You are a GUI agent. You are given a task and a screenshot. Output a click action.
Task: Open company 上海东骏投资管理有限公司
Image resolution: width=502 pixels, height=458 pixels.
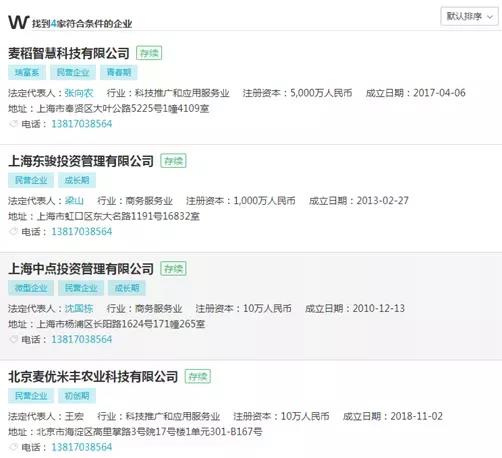pos(81,161)
